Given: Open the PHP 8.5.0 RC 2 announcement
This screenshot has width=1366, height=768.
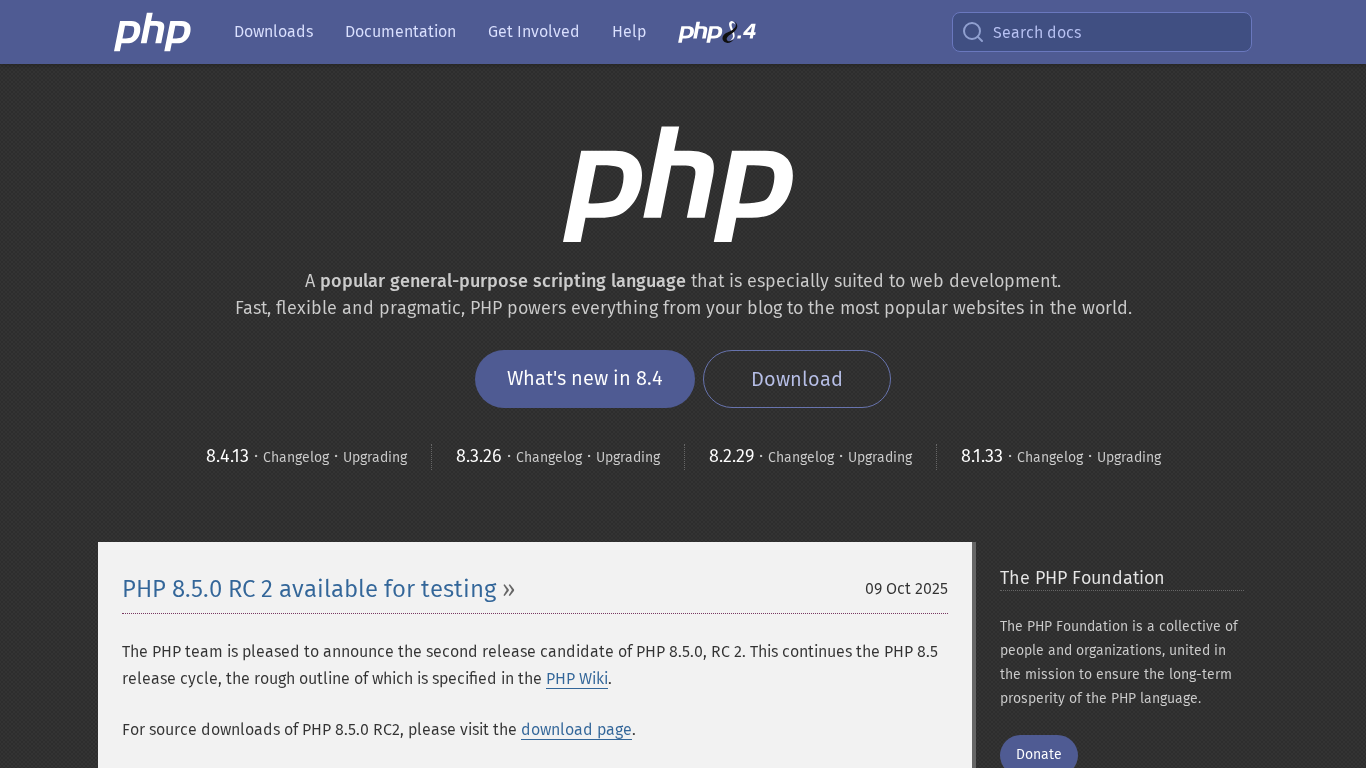Looking at the screenshot, I should point(309,589).
